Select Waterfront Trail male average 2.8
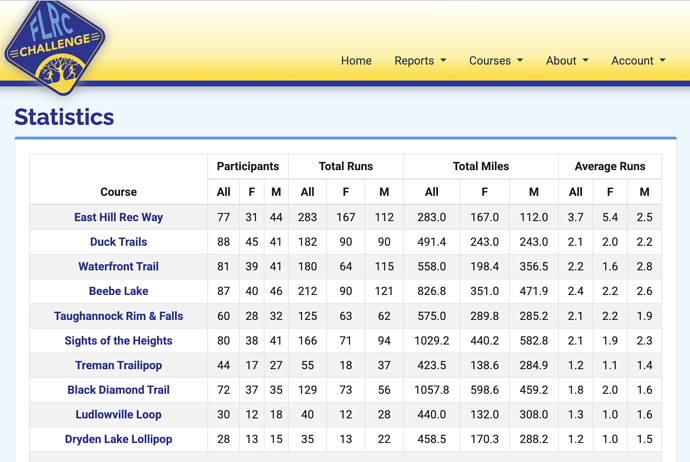 pyautogui.click(x=644, y=267)
